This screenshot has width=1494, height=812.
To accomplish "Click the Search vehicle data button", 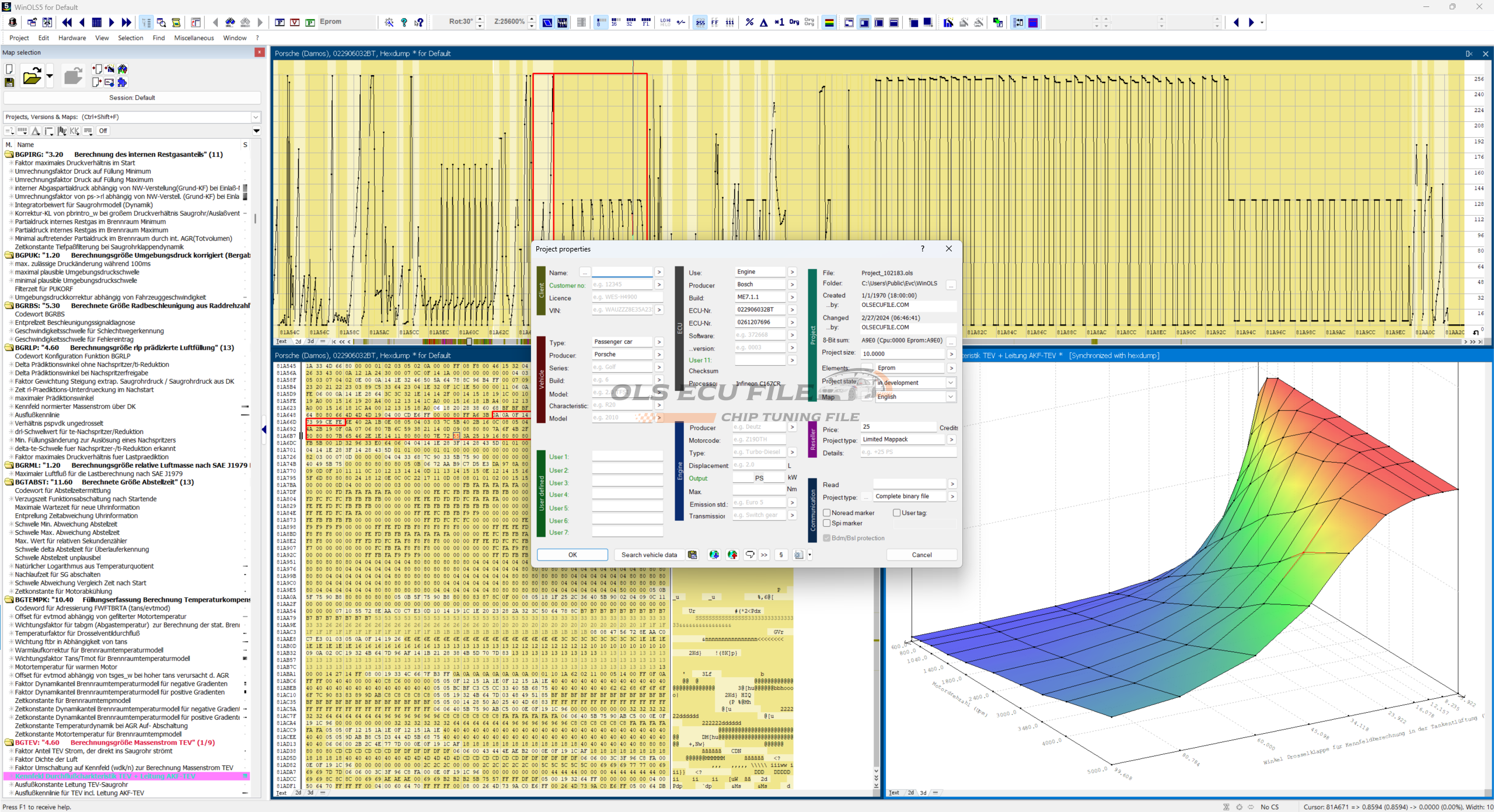I will tap(649, 555).
